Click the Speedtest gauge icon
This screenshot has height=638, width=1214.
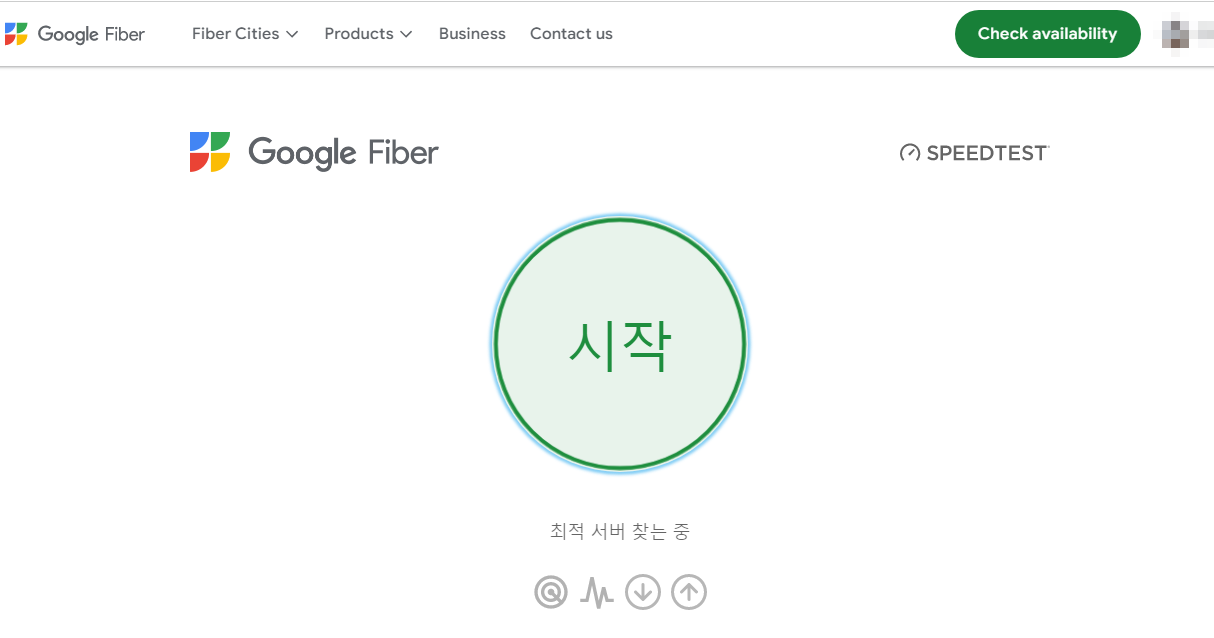[x=908, y=153]
